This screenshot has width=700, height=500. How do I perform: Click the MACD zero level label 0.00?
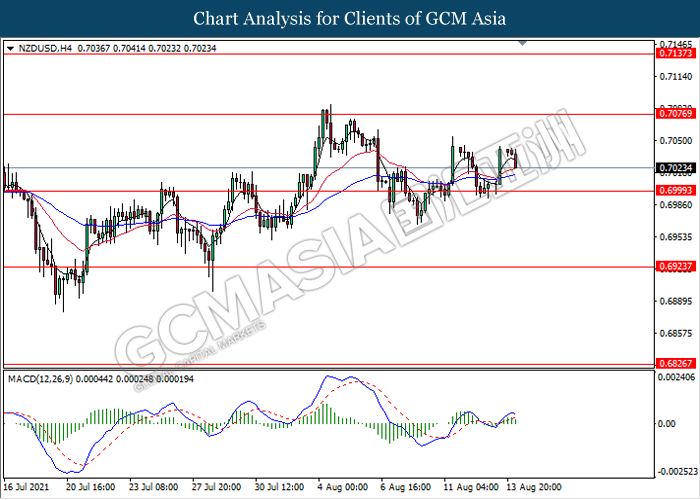pyautogui.click(x=667, y=423)
